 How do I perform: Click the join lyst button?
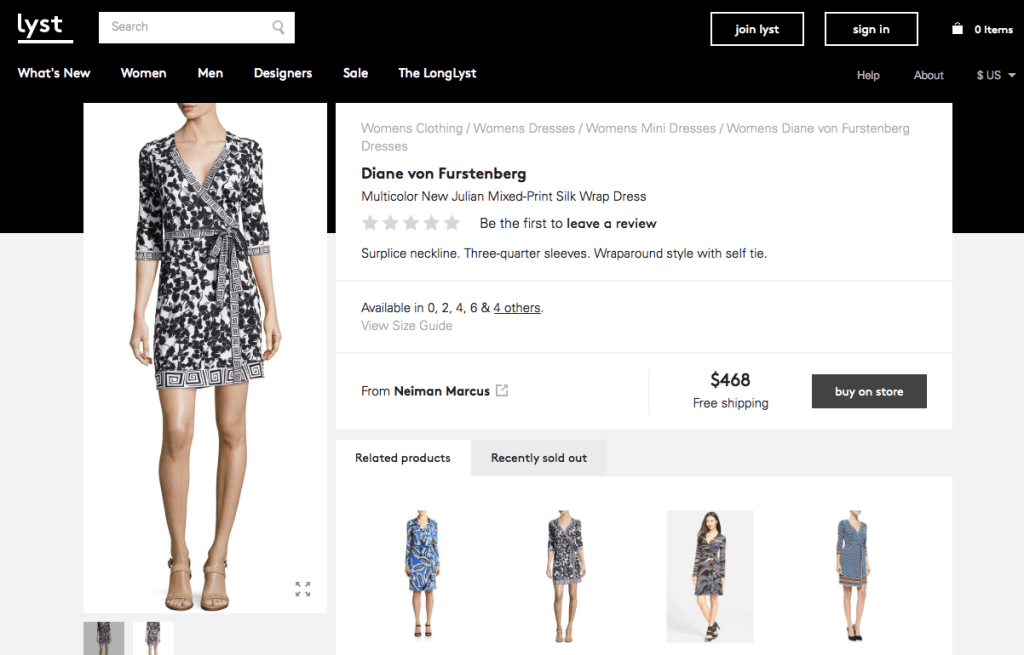click(757, 29)
